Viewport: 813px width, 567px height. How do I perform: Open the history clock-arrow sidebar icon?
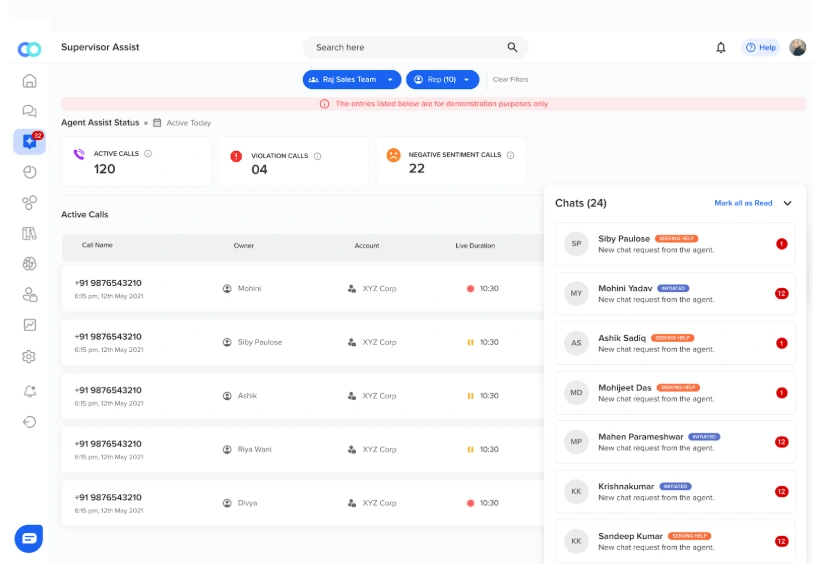[x=30, y=422]
